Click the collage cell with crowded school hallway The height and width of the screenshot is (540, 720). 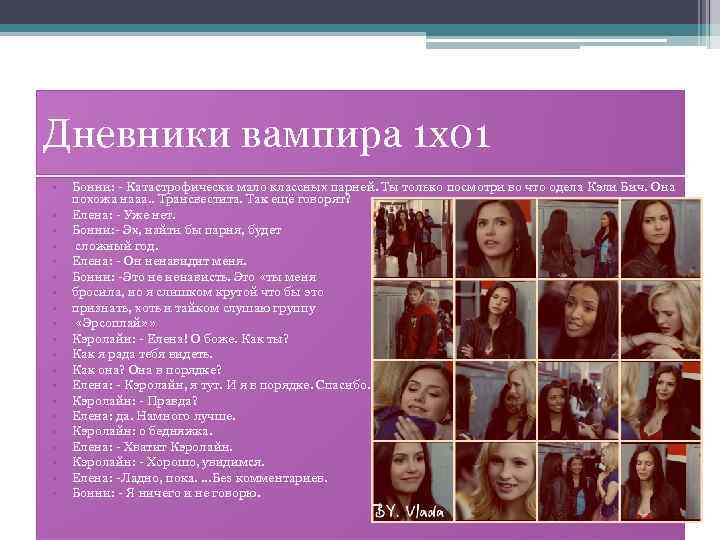[x=413, y=238]
